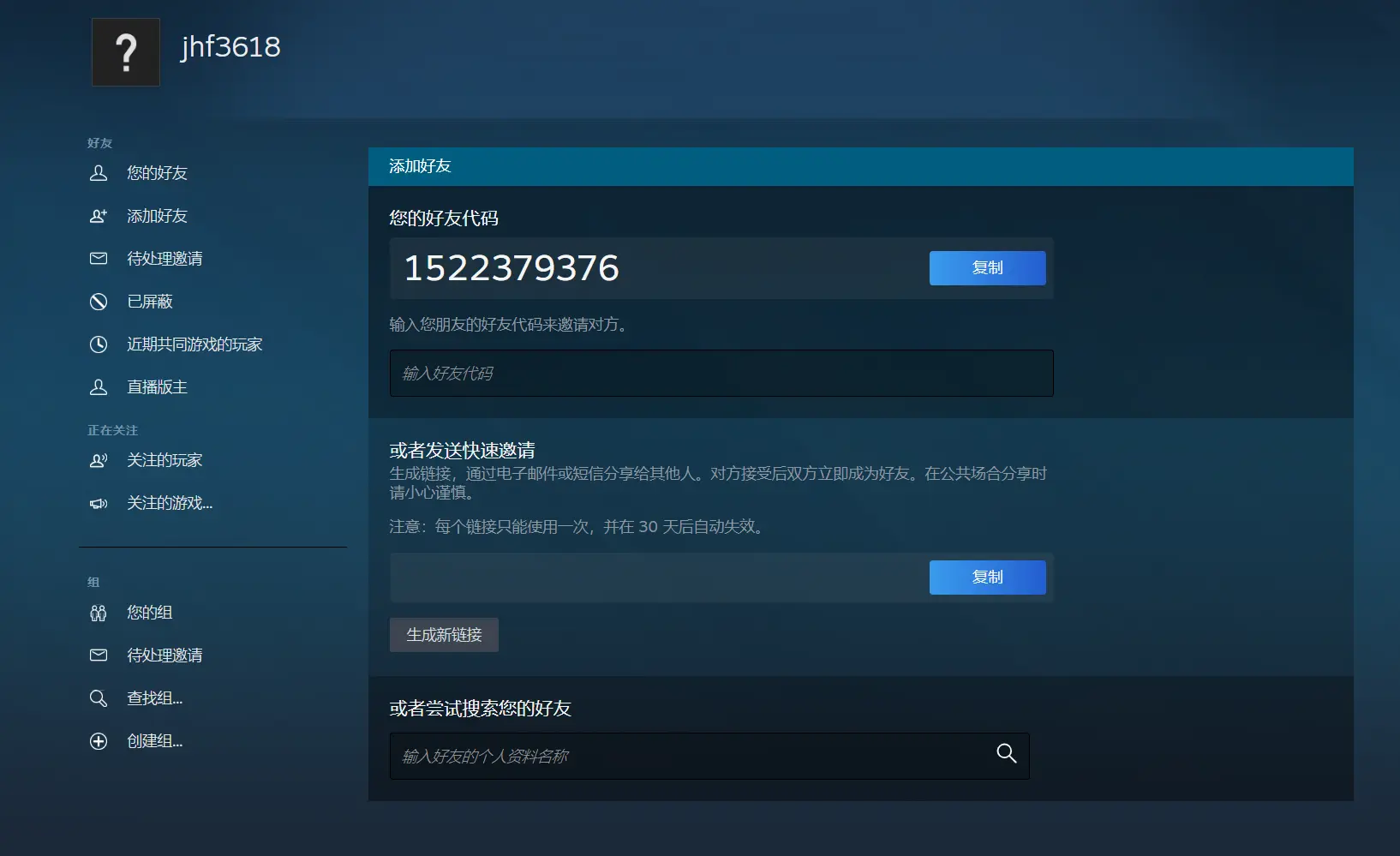Click the 正在关注 section label
This screenshot has width=1400, height=856.
coord(112,430)
